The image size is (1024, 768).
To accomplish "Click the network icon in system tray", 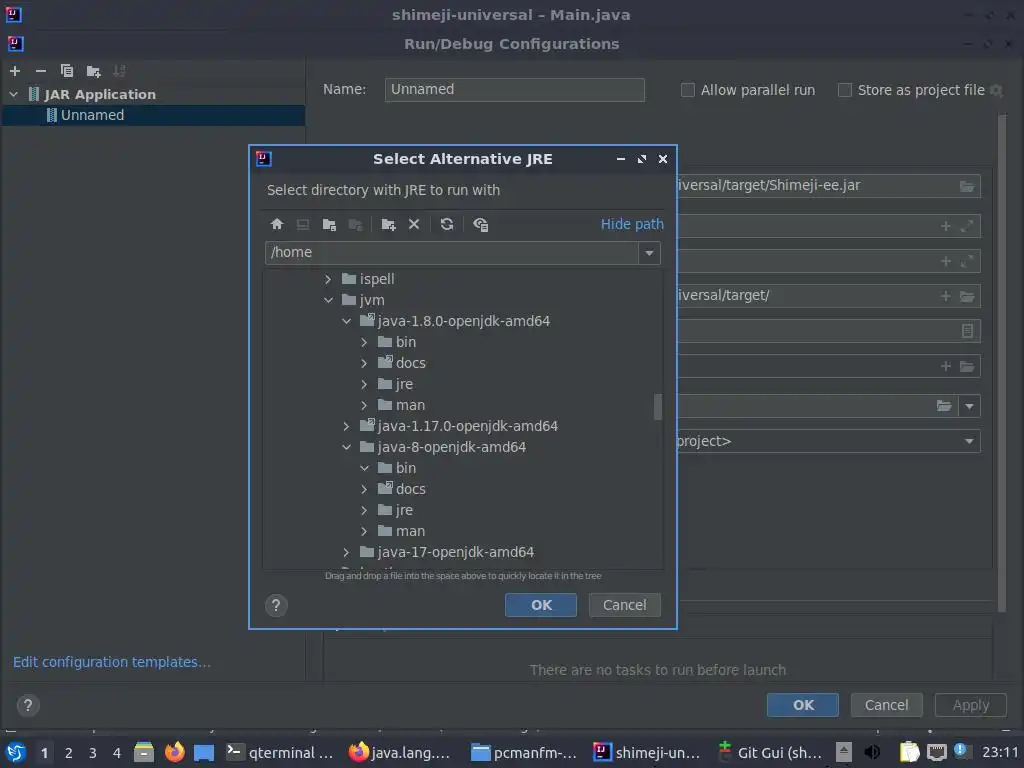I will pos(936,752).
